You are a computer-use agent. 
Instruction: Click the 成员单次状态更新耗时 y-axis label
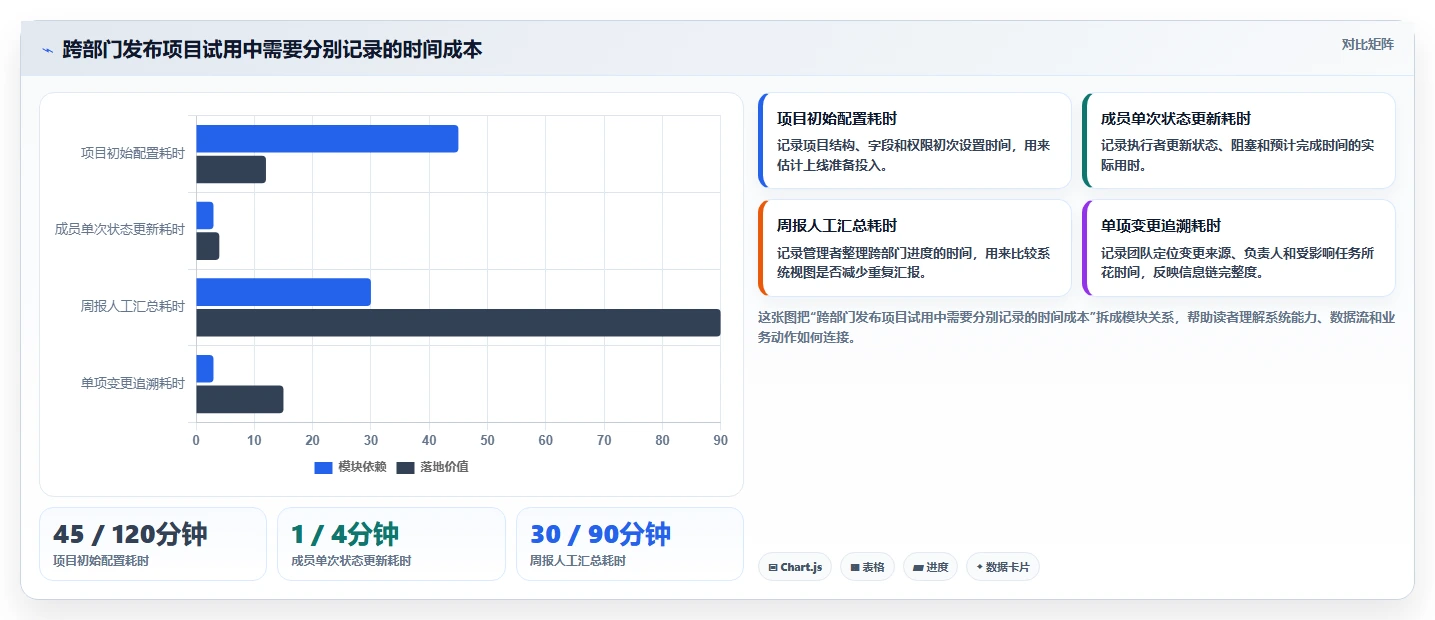tap(120, 229)
